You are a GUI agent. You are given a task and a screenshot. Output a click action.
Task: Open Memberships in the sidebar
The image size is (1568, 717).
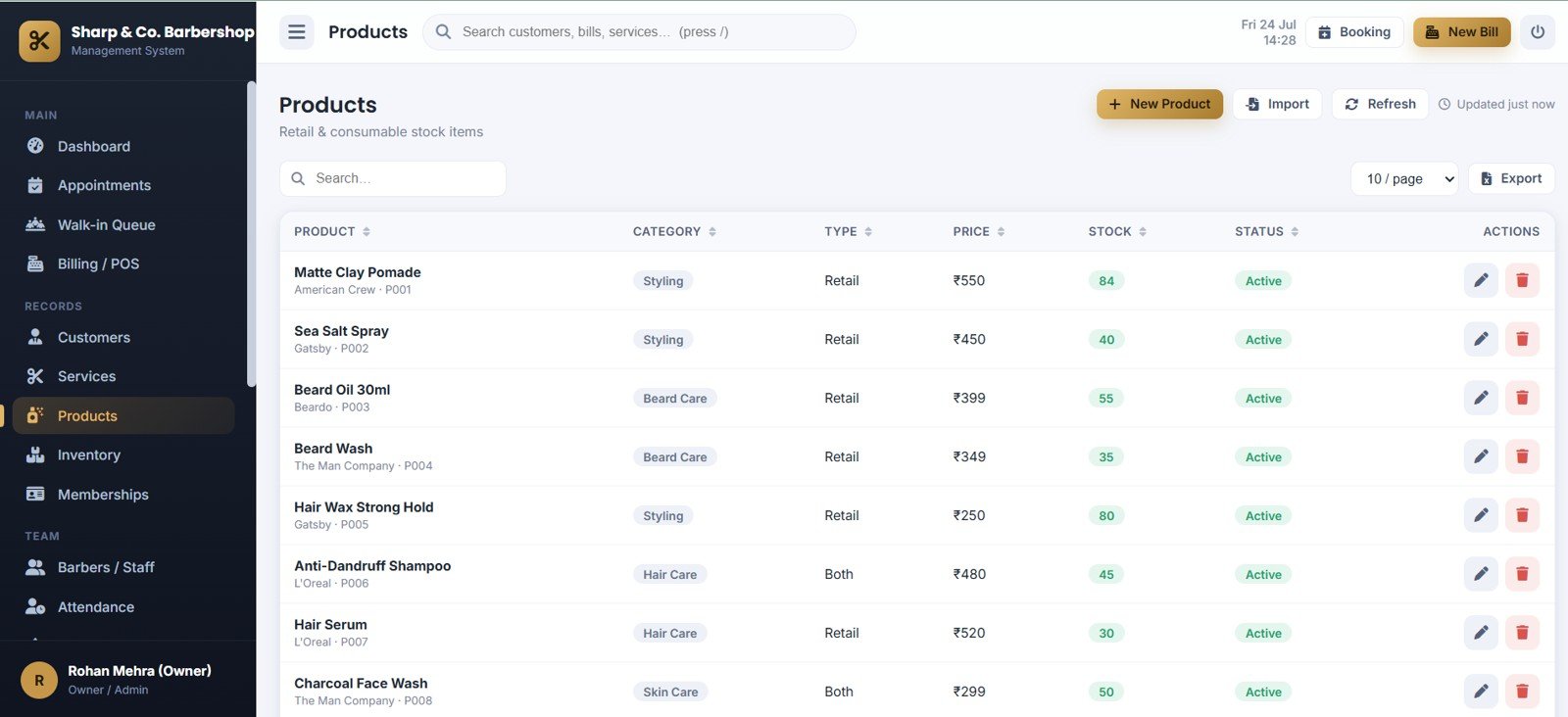(123, 495)
